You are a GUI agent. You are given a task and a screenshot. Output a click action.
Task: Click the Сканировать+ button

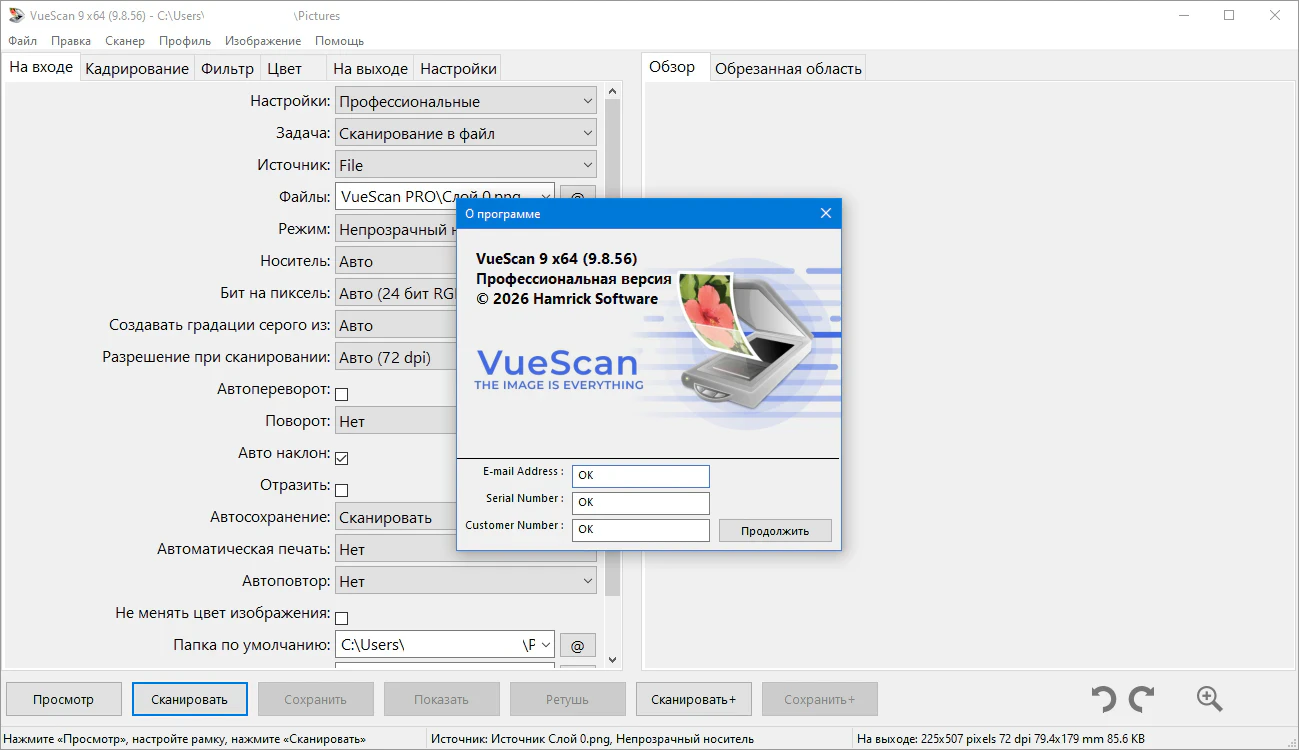(x=693, y=699)
